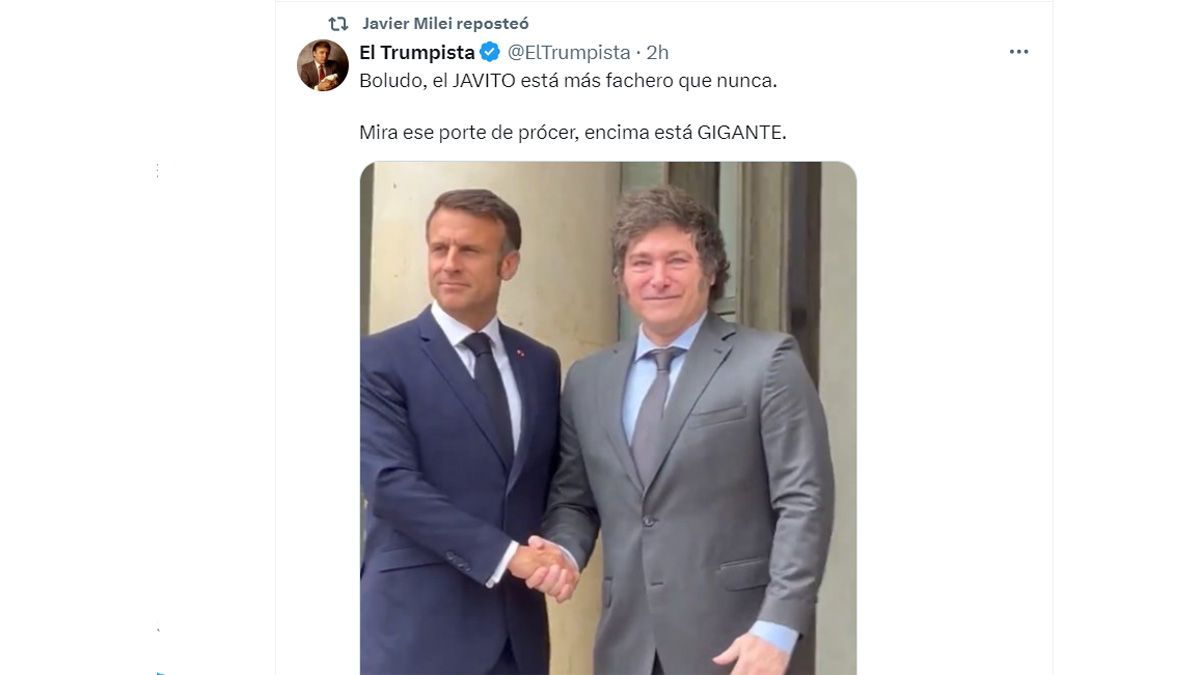This screenshot has height=675, width=1200.
Task: Open the @ElTrumpista handle
Action: (568, 52)
